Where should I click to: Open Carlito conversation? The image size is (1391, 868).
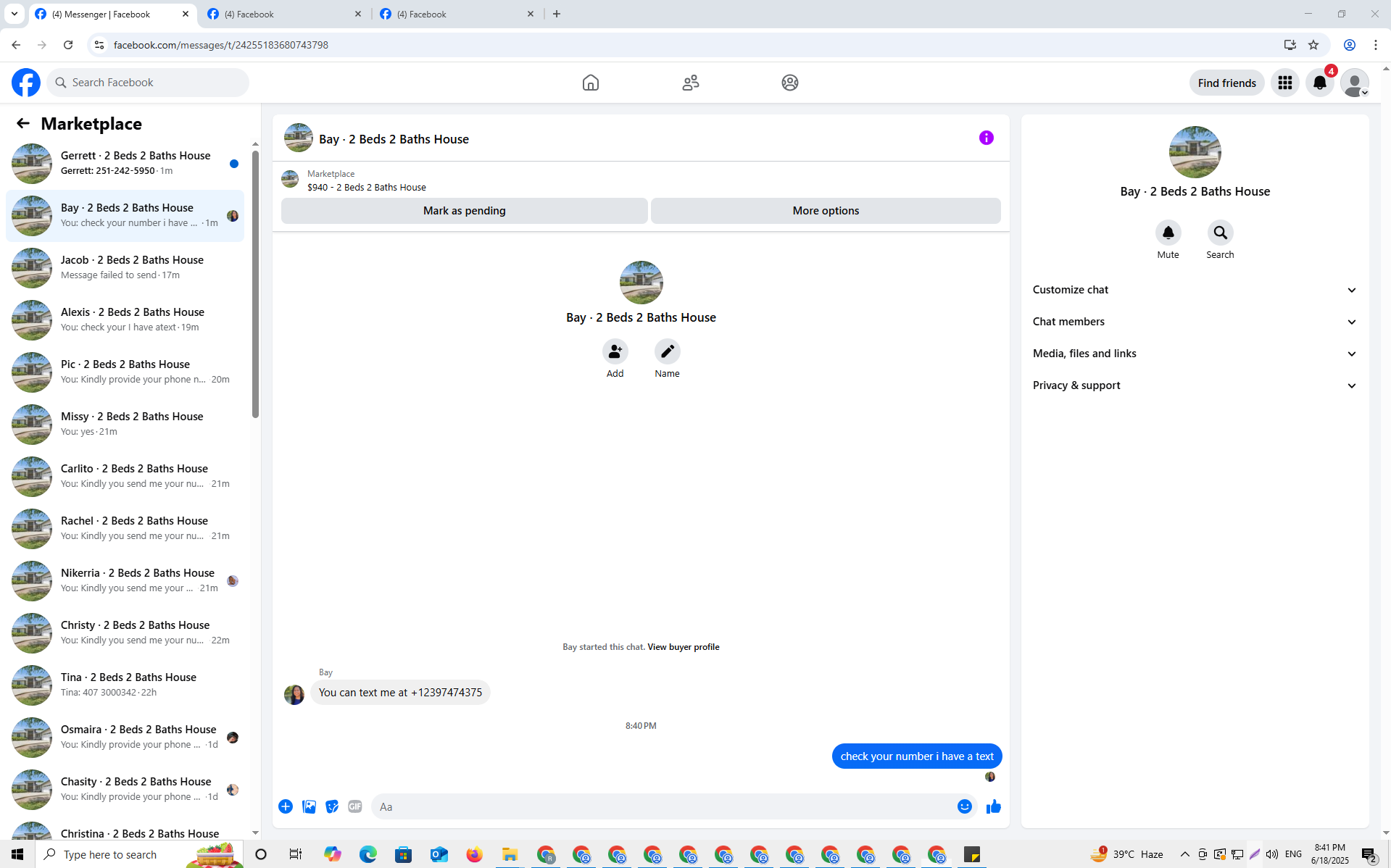125,477
